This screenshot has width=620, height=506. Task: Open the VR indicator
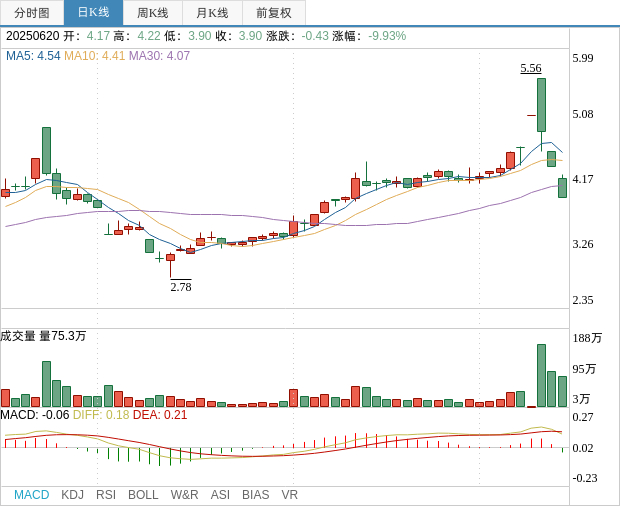[x=289, y=495]
